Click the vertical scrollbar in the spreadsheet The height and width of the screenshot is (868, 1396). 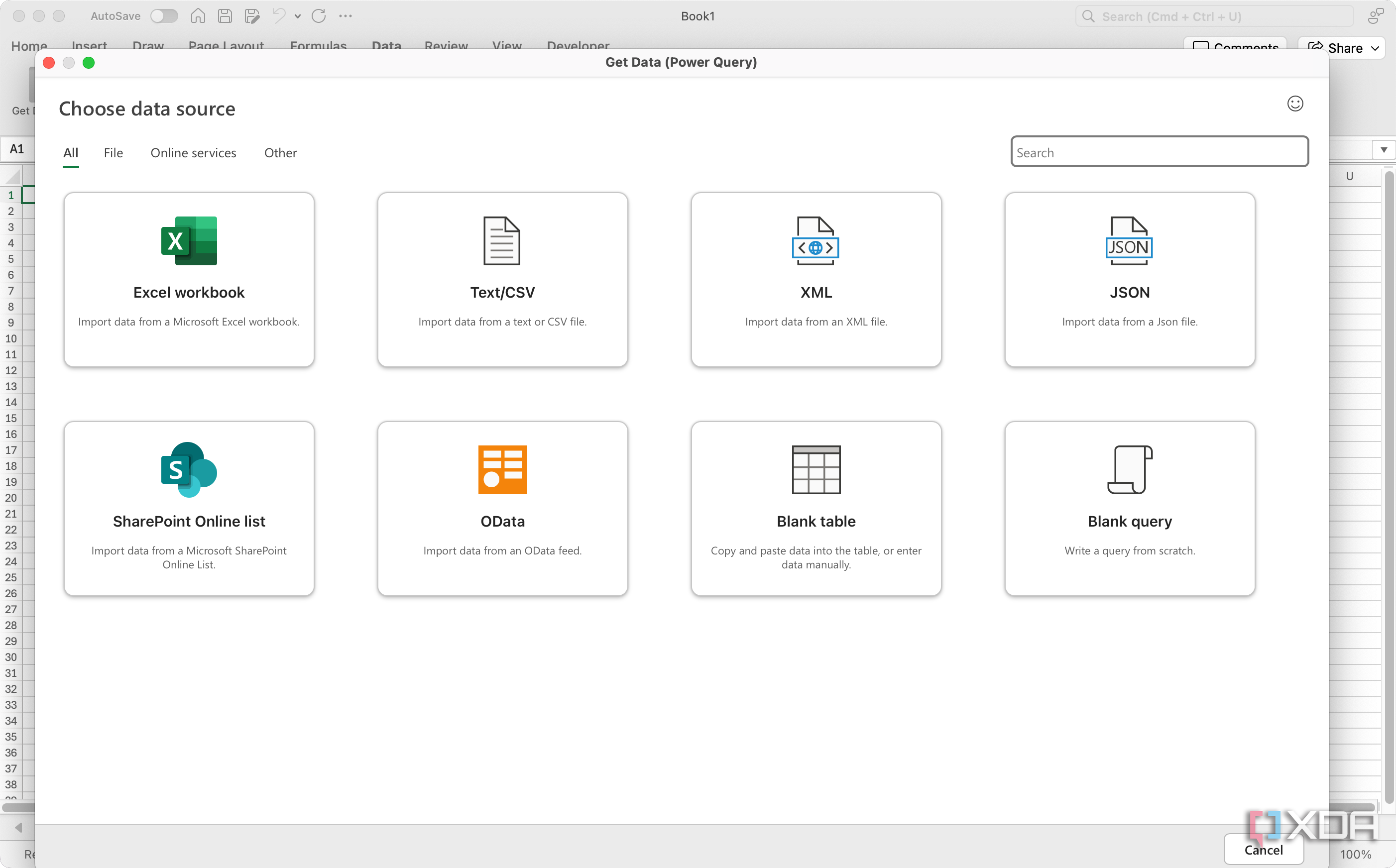[1390, 488]
